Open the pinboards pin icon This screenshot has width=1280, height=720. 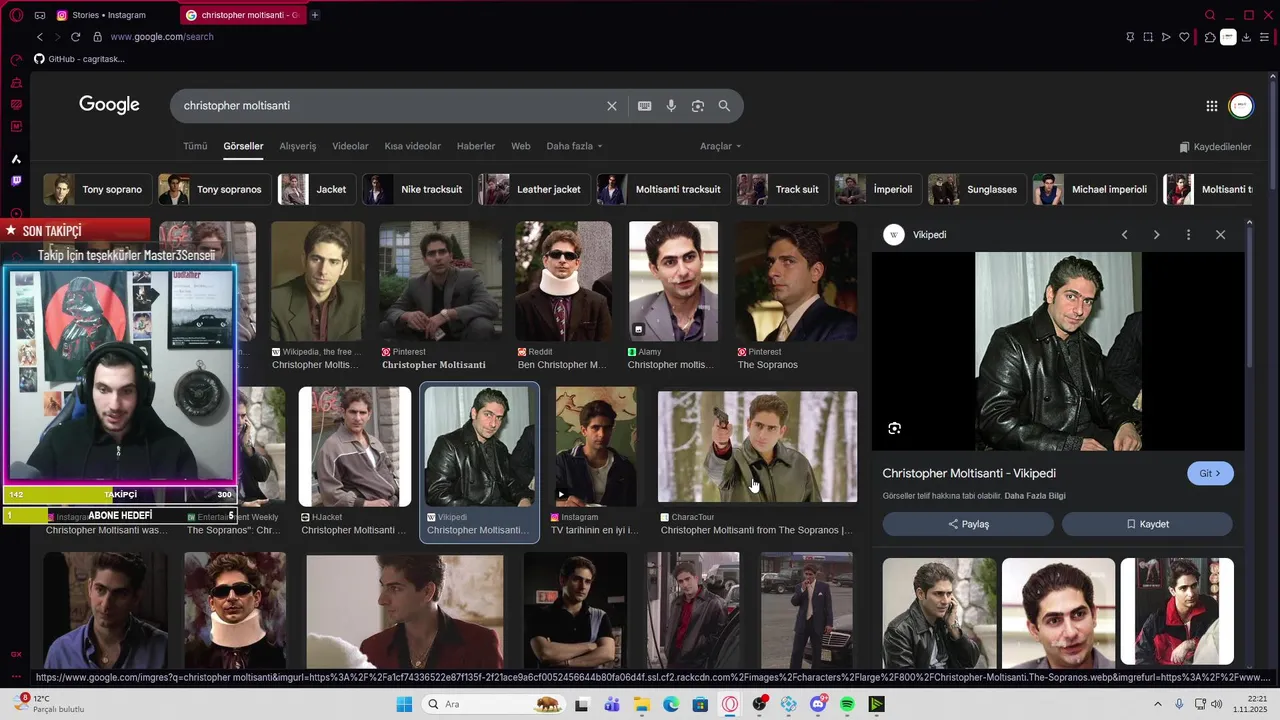tap(1130, 37)
